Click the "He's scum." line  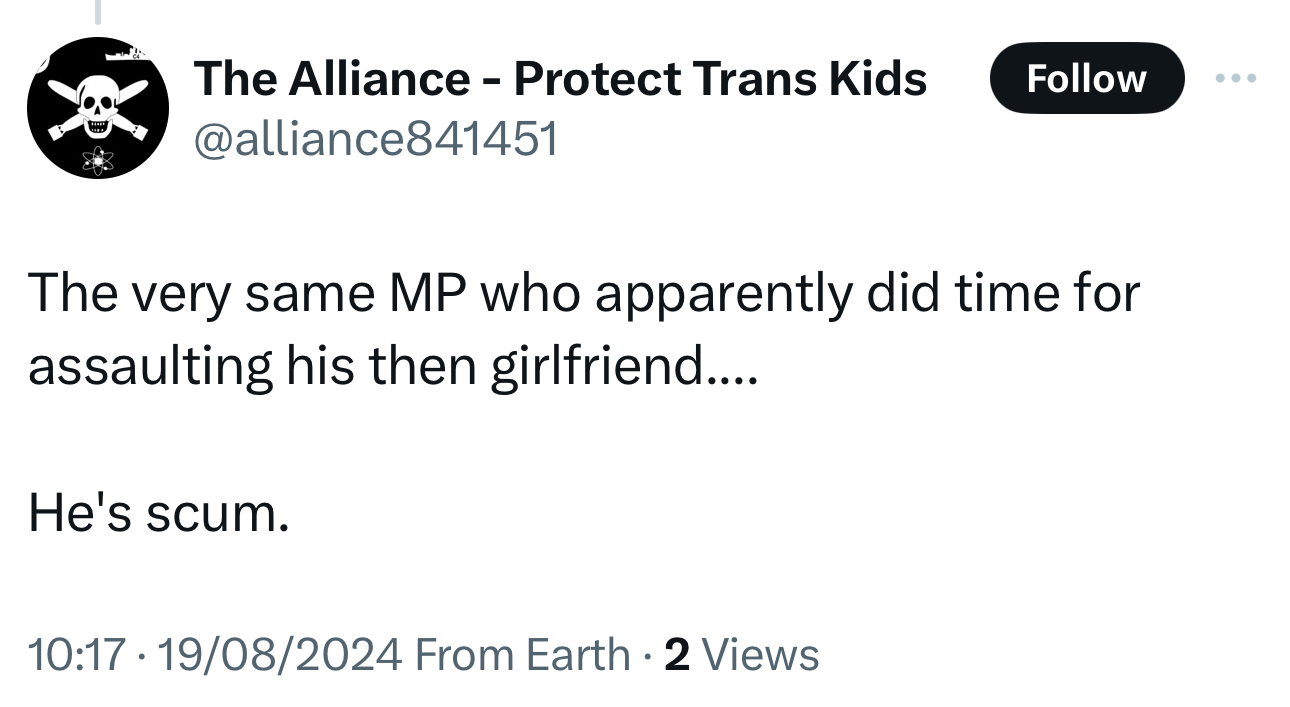159,513
